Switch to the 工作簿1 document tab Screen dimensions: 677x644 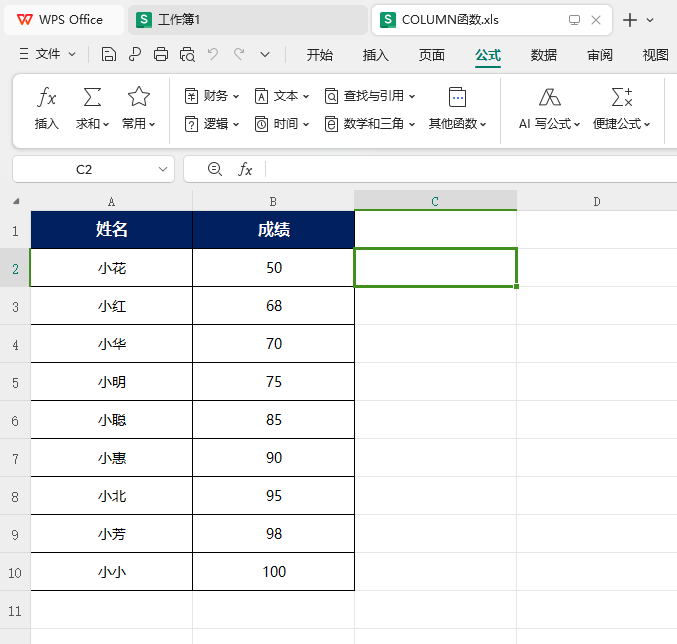pyautogui.click(x=247, y=20)
